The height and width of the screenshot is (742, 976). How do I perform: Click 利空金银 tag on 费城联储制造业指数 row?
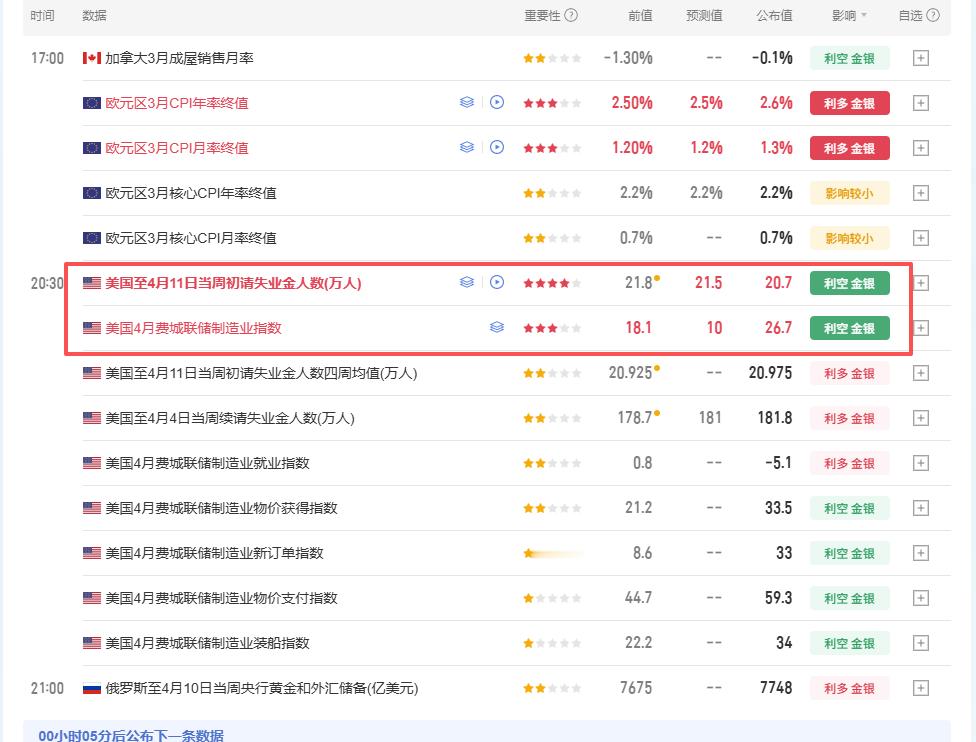(x=850, y=328)
